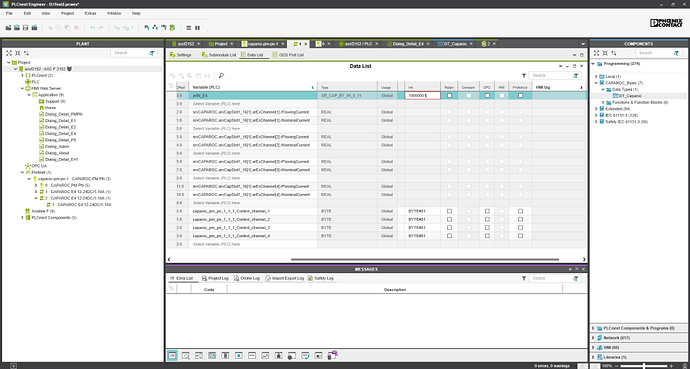This screenshot has width=690, height=369.
Task: Open the Extras menu
Action: [x=90, y=14]
